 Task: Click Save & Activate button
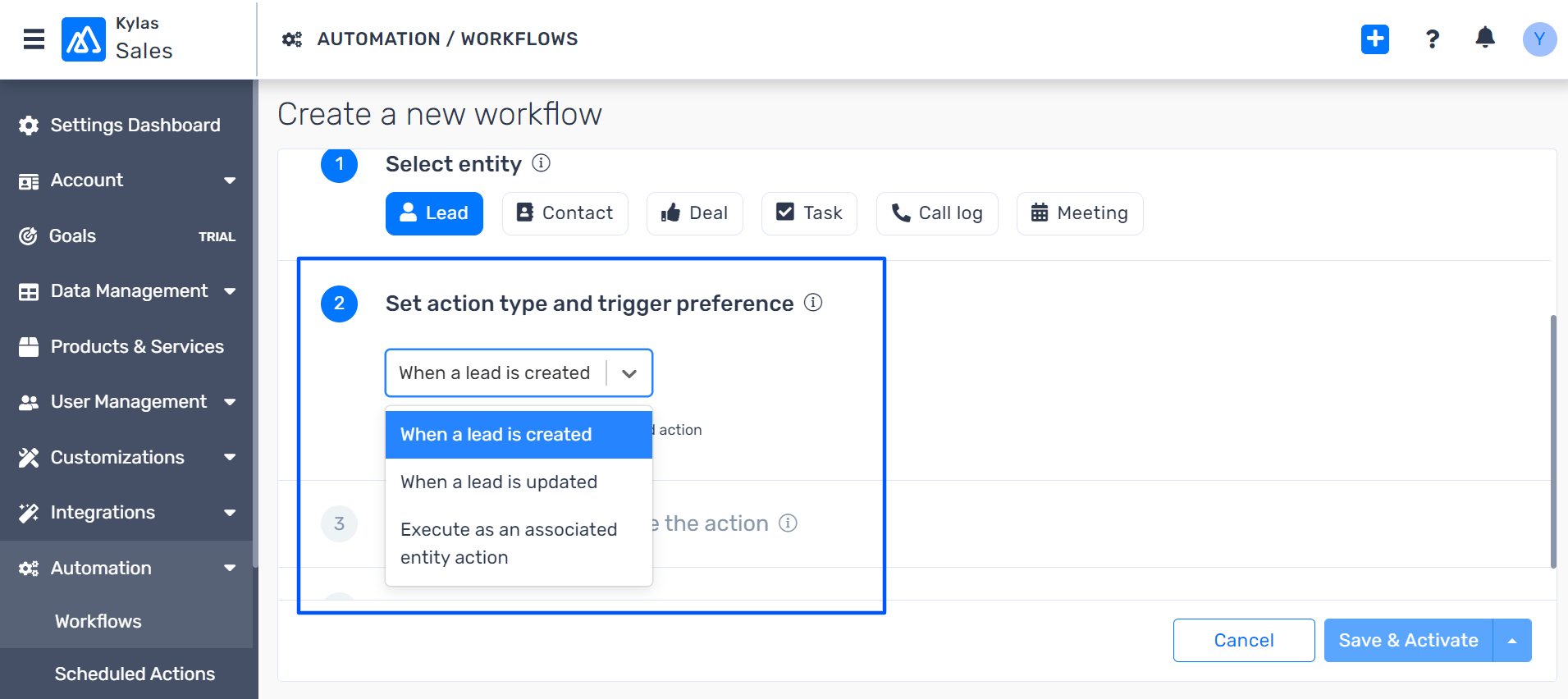click(1408, 641)
